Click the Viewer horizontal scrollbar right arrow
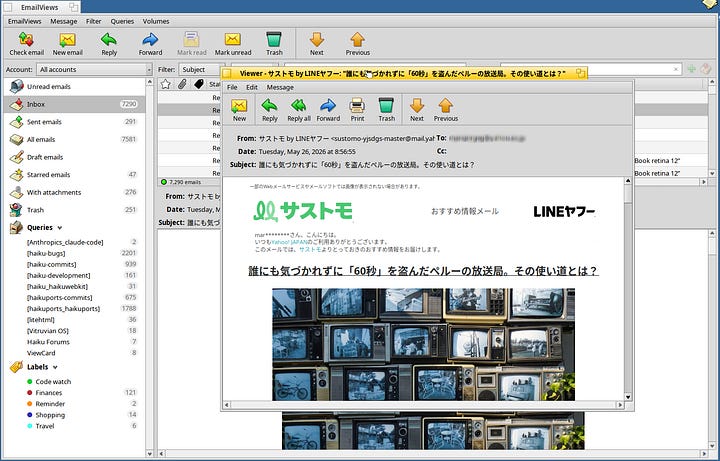Image resolution: width=720 pixels, height=461 pixels. click(x=620, y=405)
